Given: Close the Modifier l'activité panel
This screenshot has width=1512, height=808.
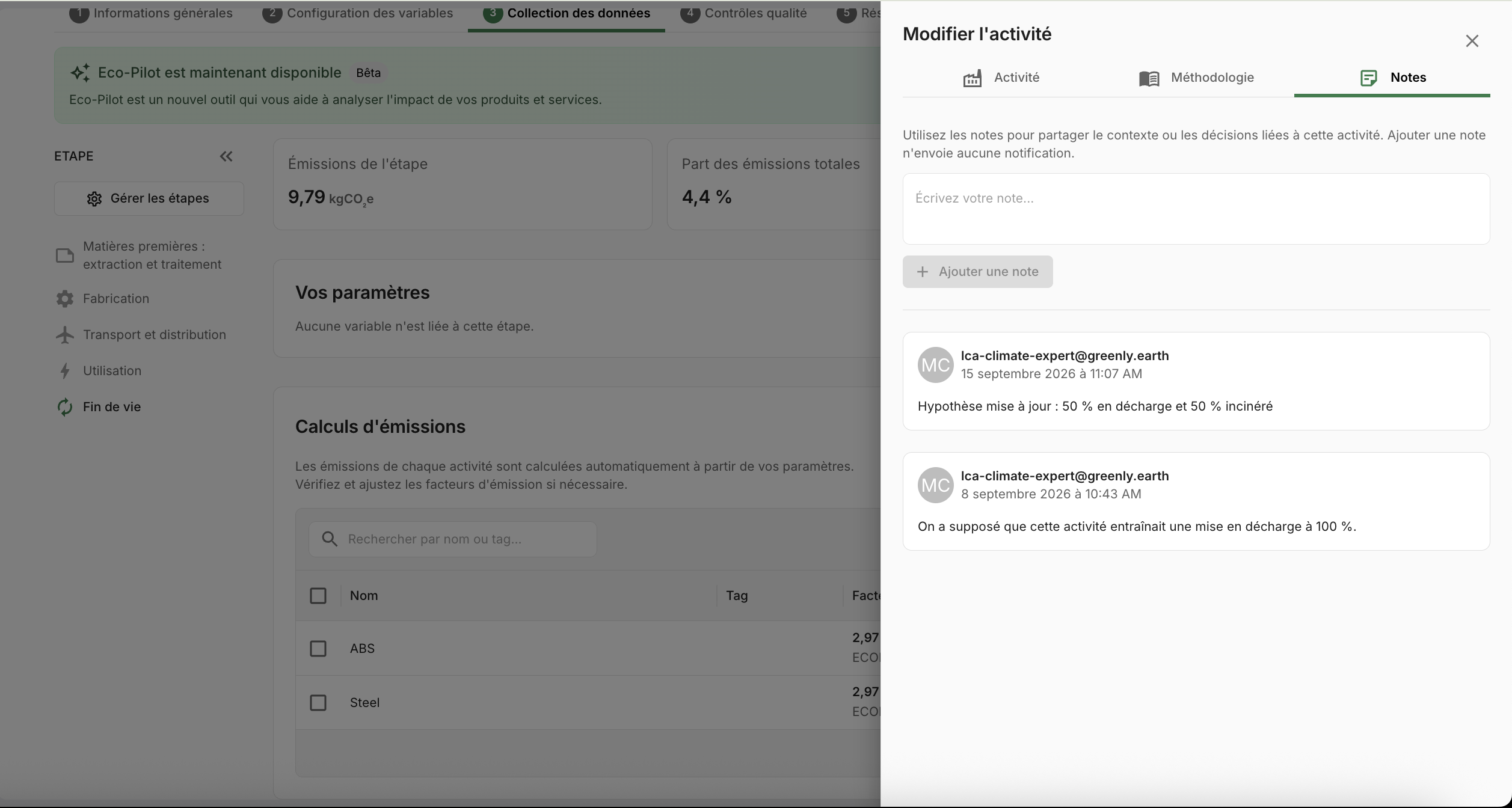Looking at the screenshot, I should pos(1472,41).
